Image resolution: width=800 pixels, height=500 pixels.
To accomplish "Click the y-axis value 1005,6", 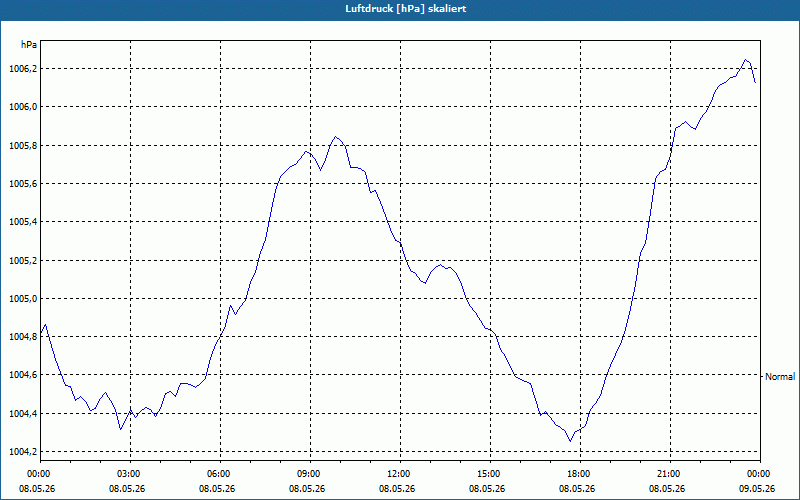I will click(x=22, y=184).
